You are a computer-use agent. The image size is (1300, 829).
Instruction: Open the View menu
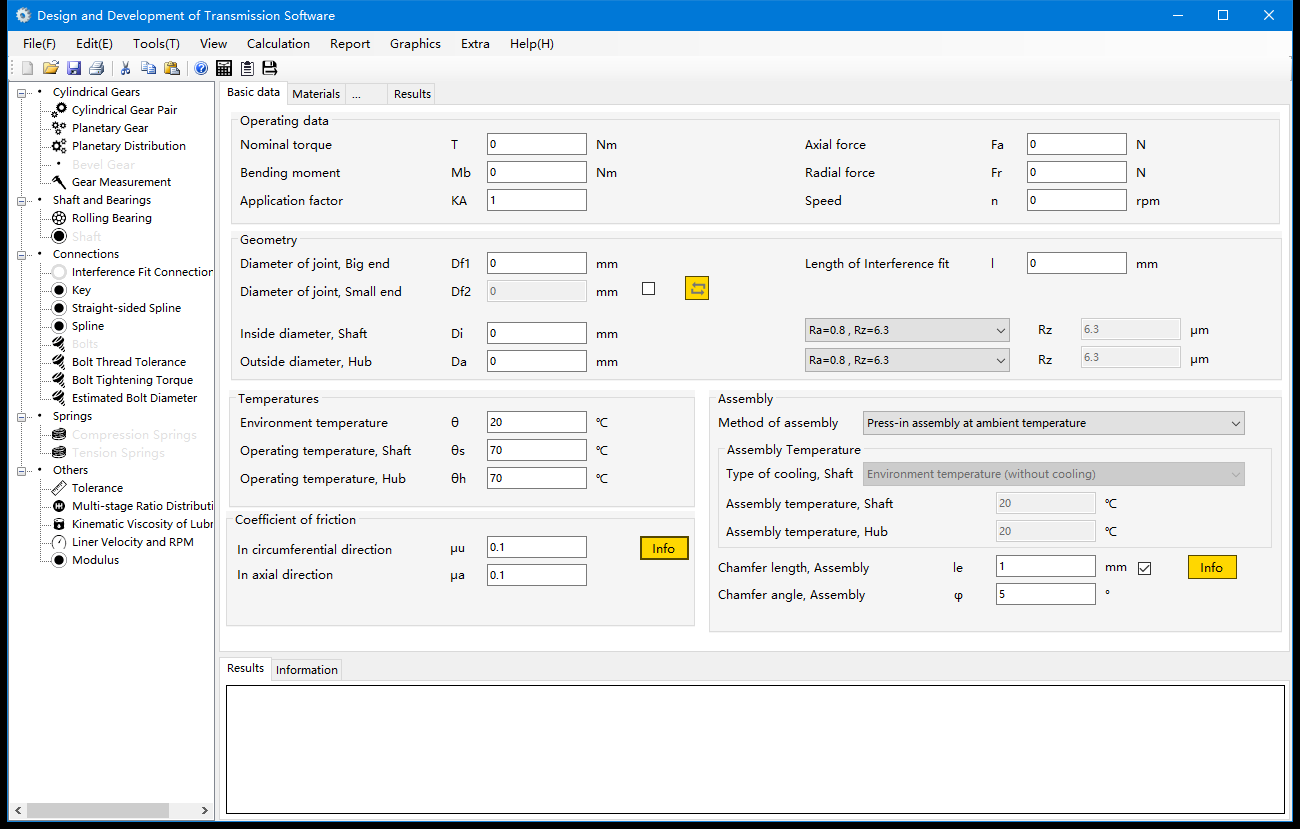click(x=213, y=44)
